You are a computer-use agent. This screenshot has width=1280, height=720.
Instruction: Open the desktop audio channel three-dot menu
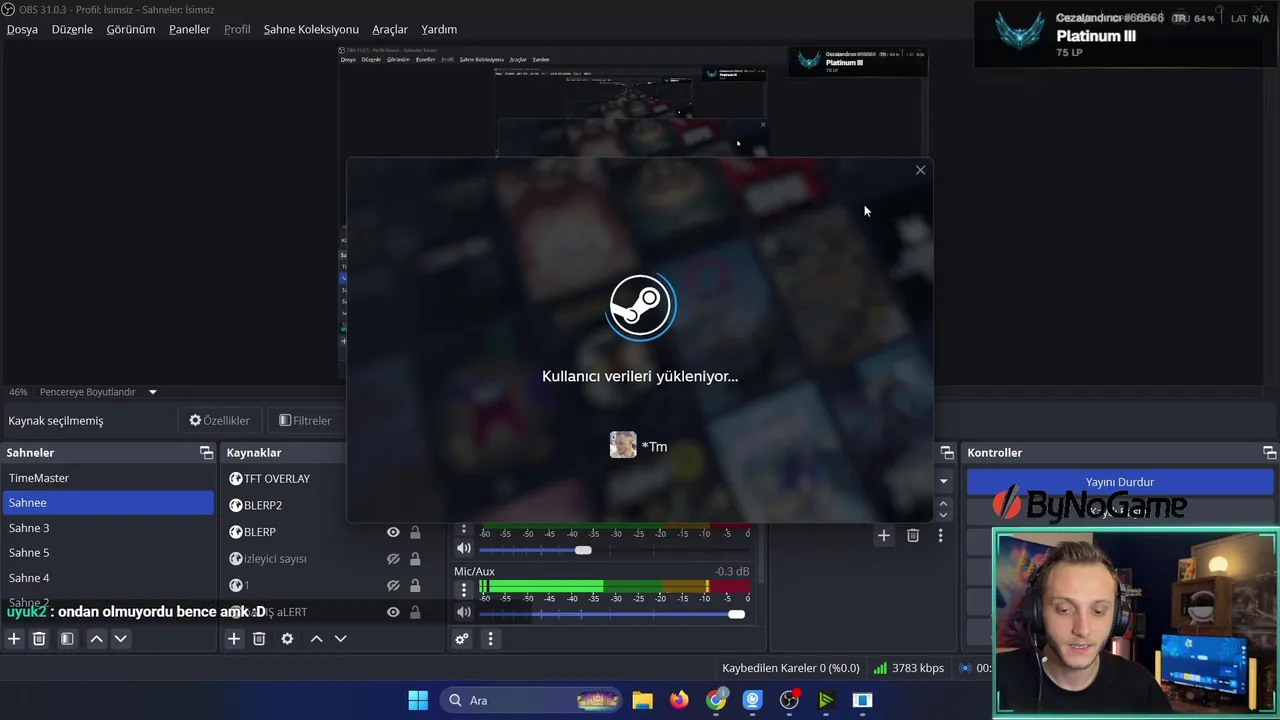(463, 529)
